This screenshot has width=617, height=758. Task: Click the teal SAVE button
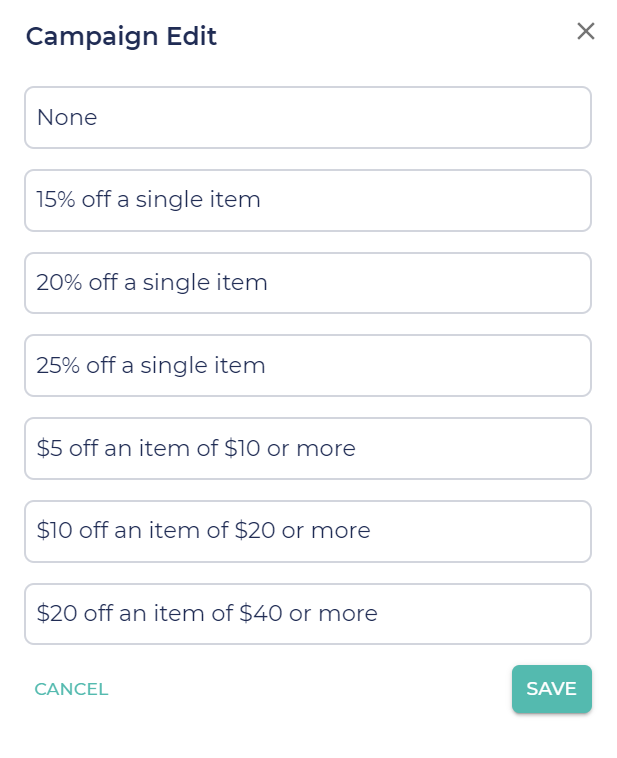coord(551,689)
